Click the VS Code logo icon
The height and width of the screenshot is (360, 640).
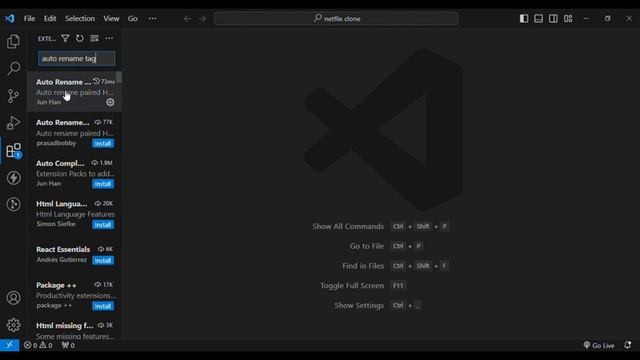(10, 18)
